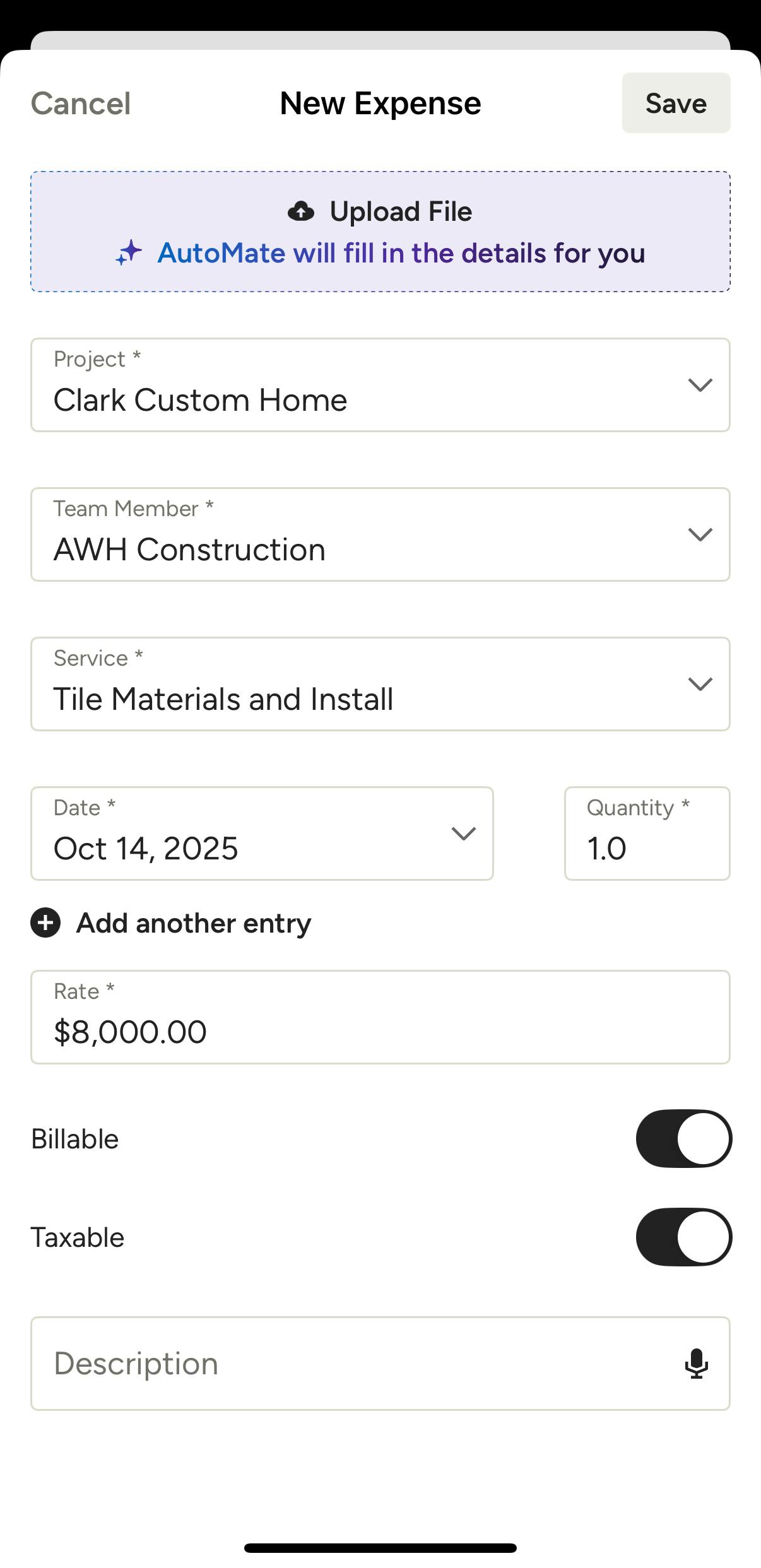
Task: Tap the AutoMate sparkle icon
Action: (x=129, y=253)
